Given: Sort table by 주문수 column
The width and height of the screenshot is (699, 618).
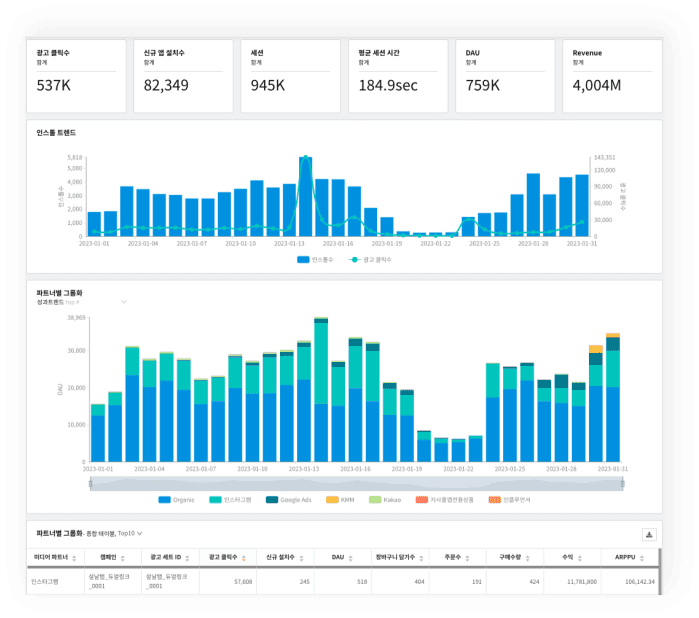Looking at the screenshot, I should 467,558.
